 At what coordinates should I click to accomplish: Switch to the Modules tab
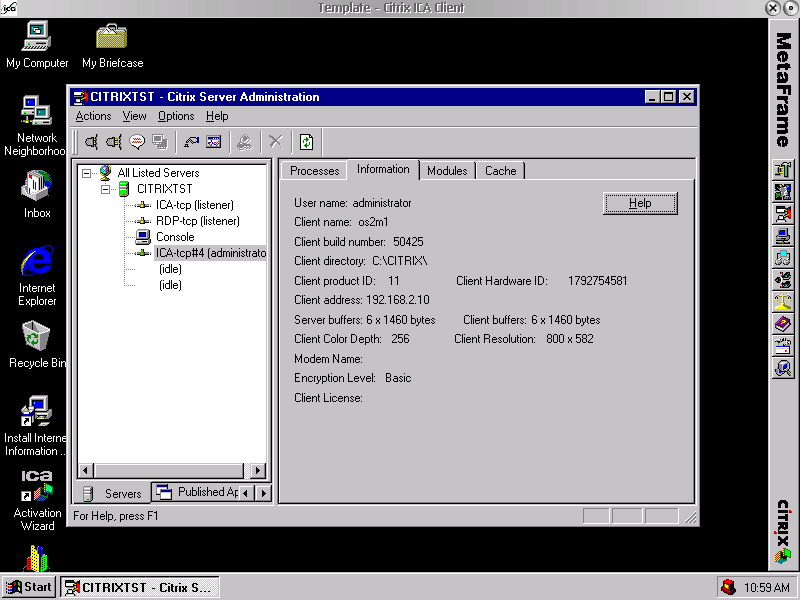pos(447,171)
